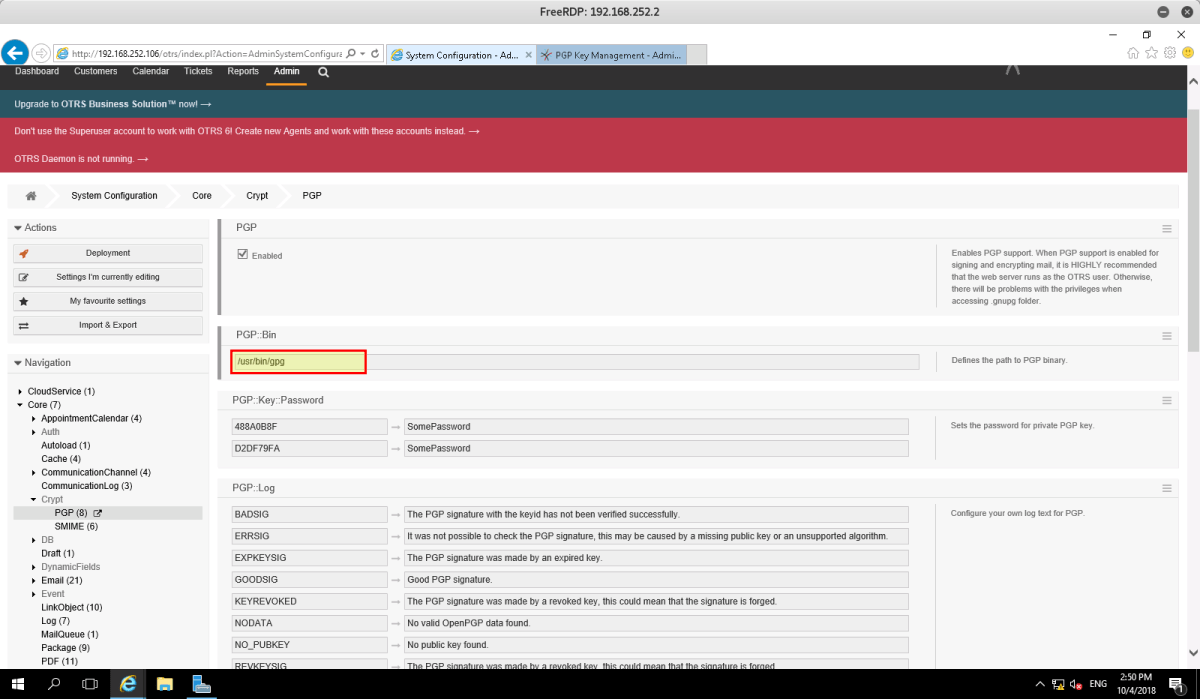The height and width of the screenshot is (699, 1200).
Task: Open the Admin menu
Action: coord(286,71)
